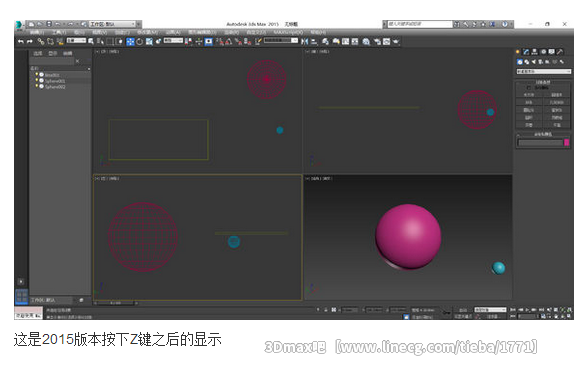Viewport: 577px width, 366px height.
Task: Check the AutoGrid checkbox in Object Type
Action: click(529, 88)
